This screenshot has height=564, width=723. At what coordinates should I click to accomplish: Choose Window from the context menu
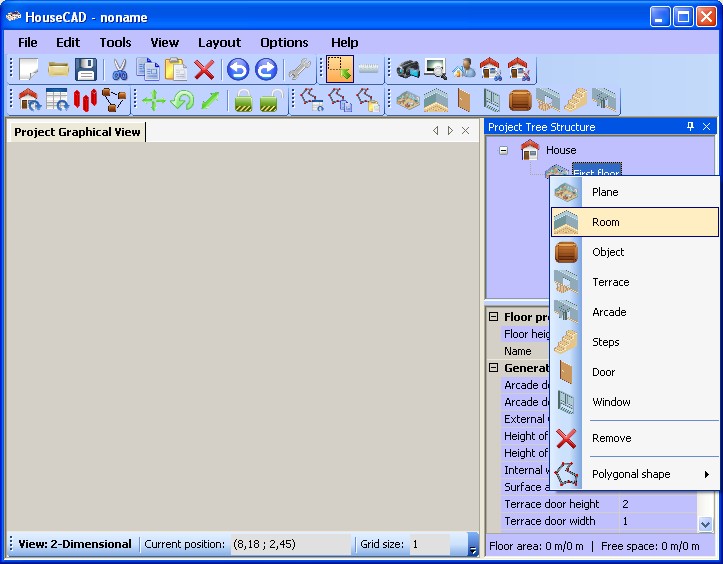[x=635, y=402]
